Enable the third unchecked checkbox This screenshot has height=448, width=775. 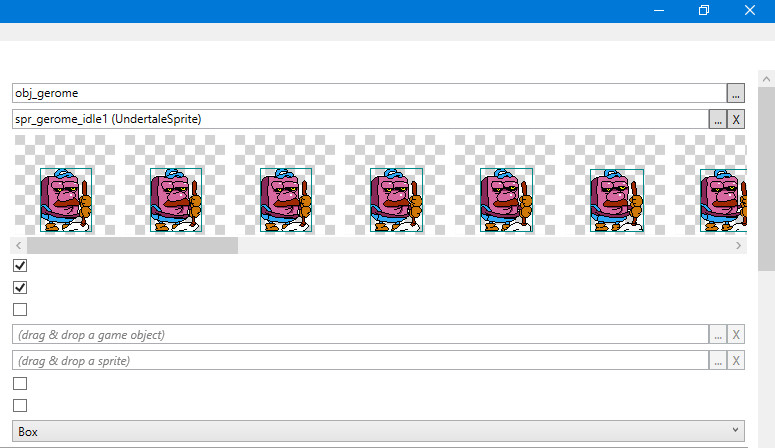click(x=20, y=310)
